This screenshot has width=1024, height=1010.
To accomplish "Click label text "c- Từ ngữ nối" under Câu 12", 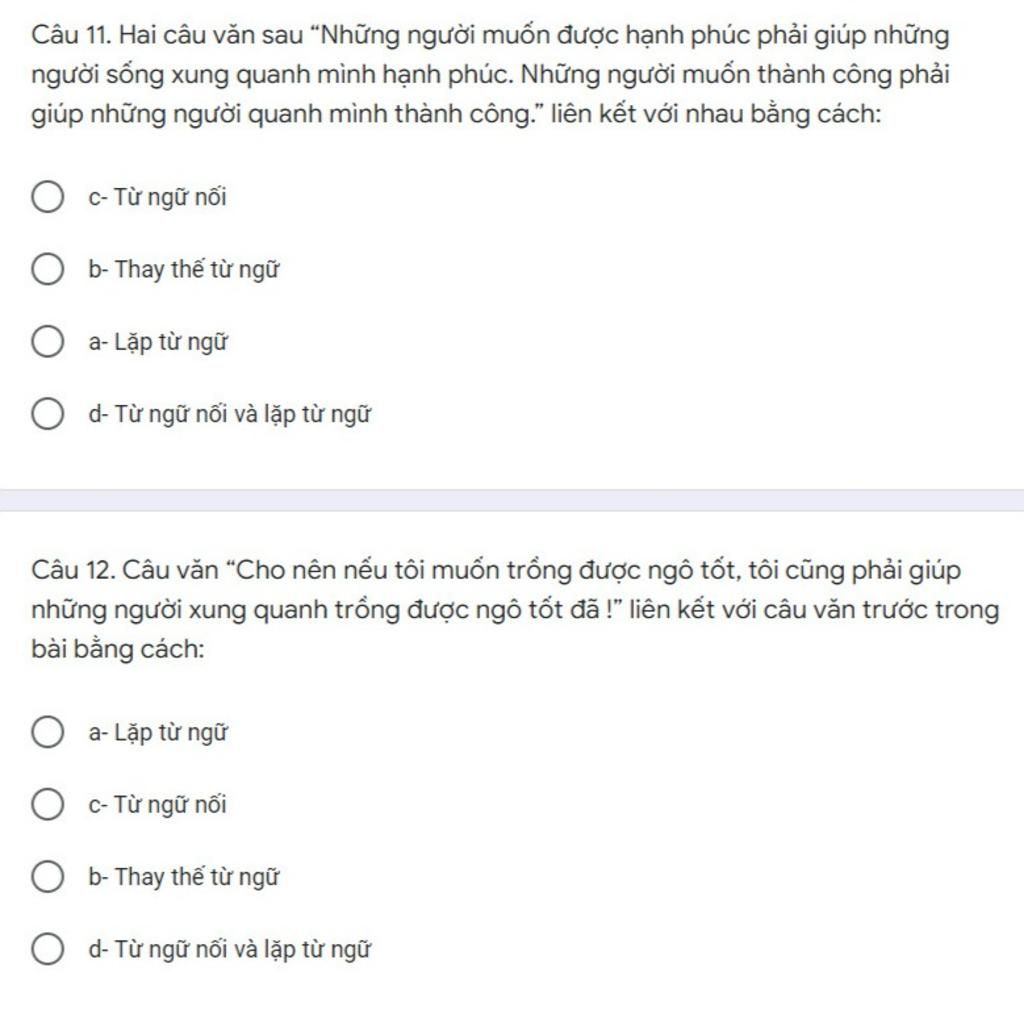I will 157,804.
